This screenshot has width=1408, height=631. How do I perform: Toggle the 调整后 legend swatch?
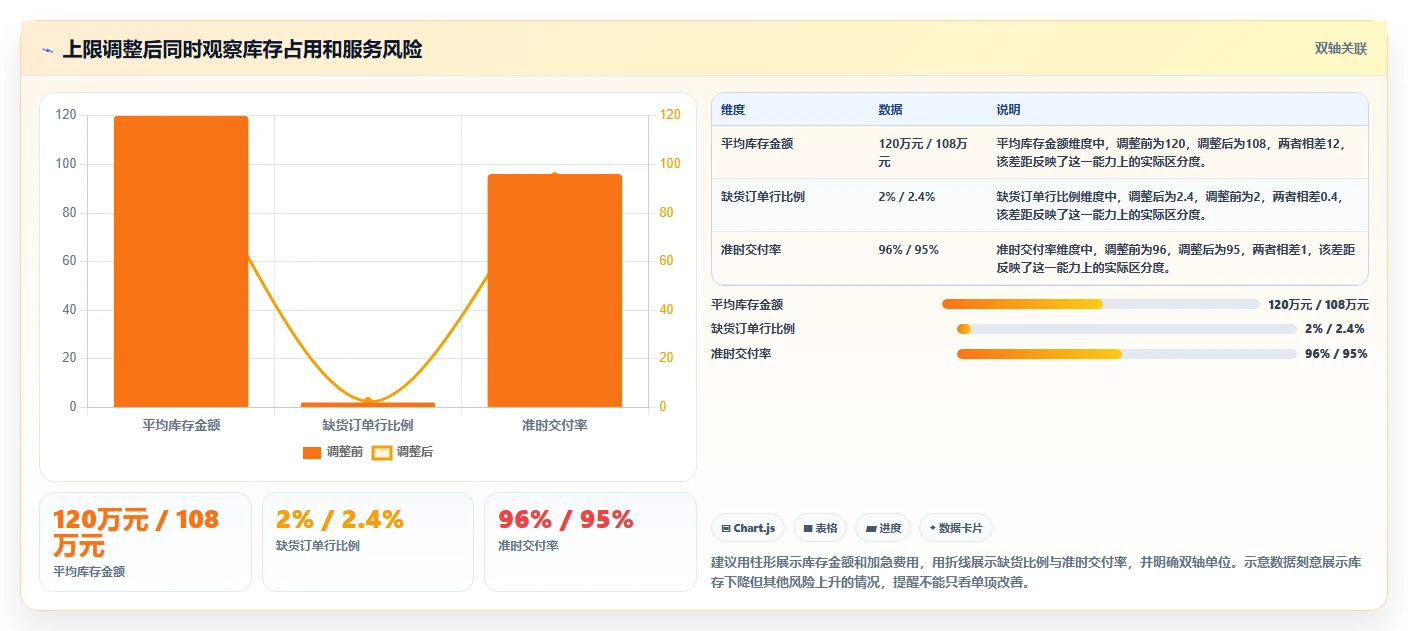pos(382,453)
